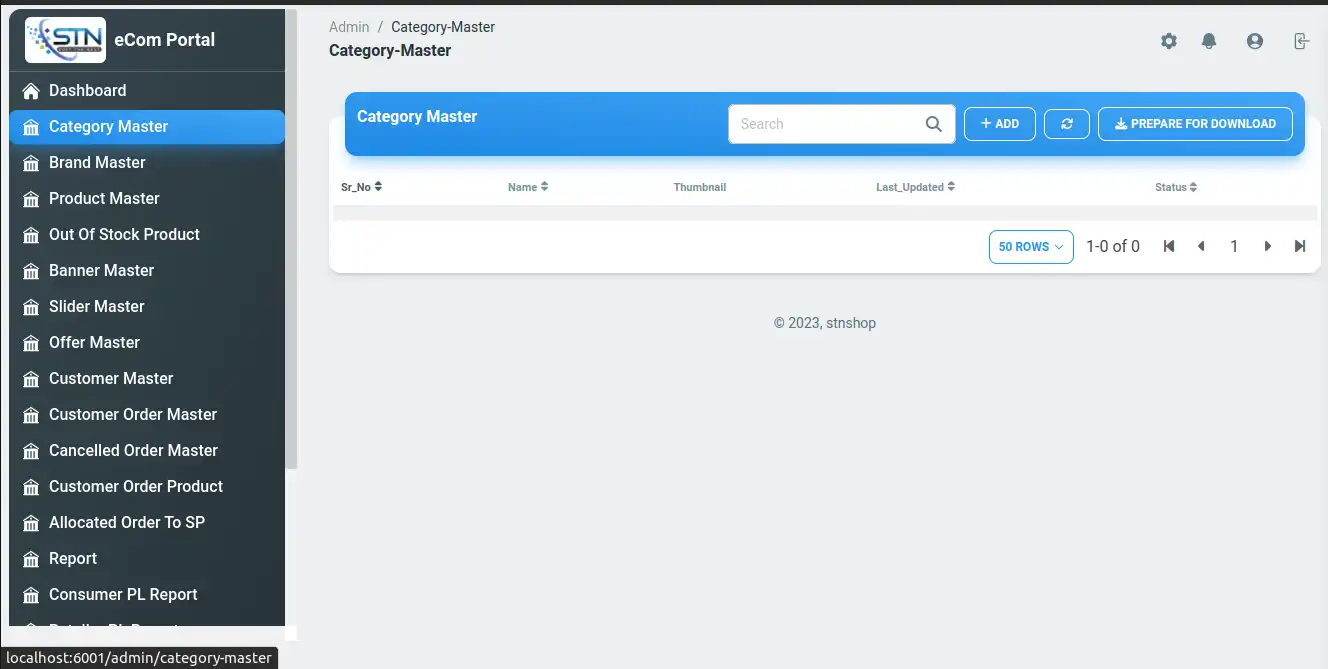Click the previous page arrow
The height and width of the screenshot is (669, 1328).
click(1201, 246)
